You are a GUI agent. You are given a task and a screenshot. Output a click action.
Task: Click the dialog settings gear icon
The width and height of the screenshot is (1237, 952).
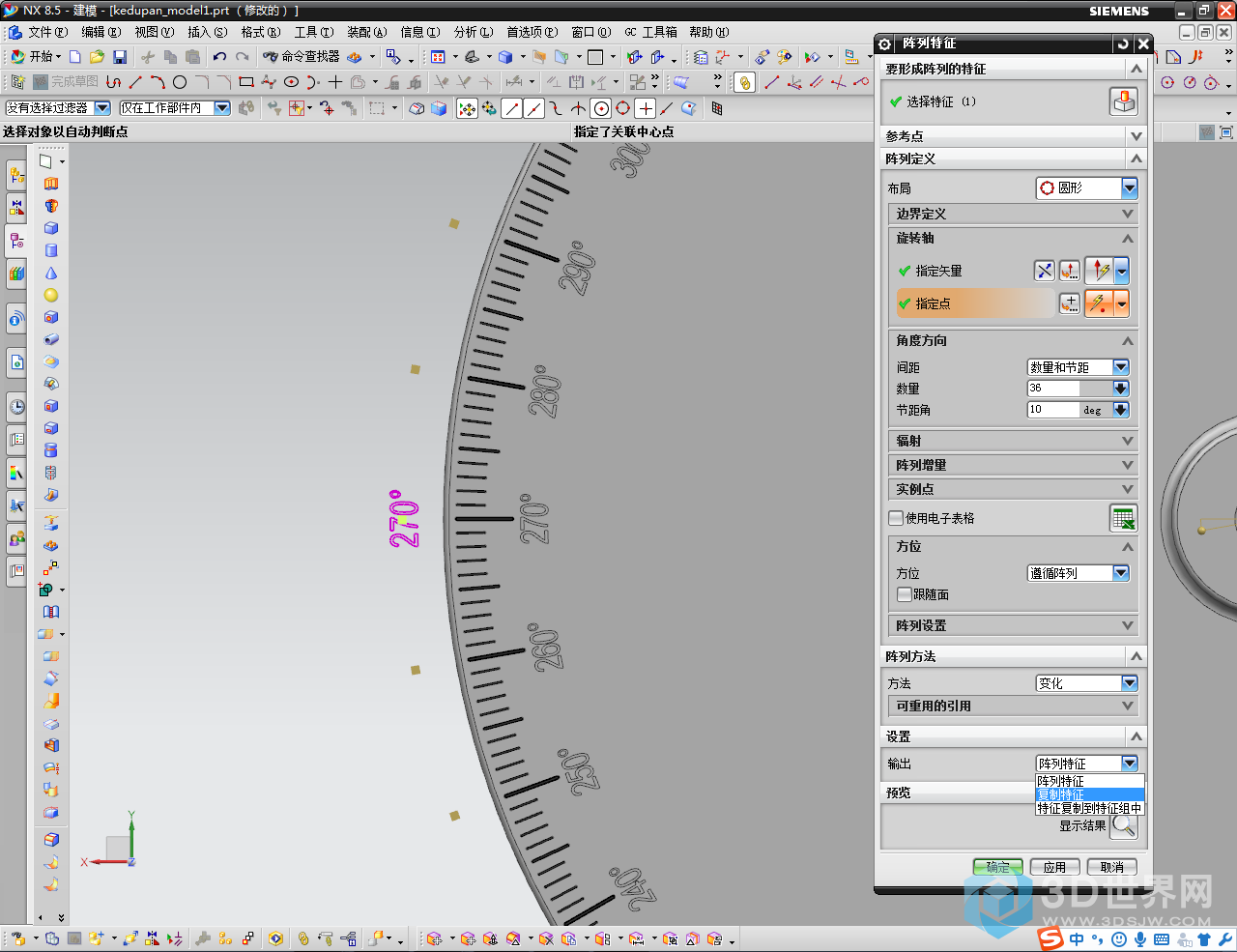coord(885,44)
